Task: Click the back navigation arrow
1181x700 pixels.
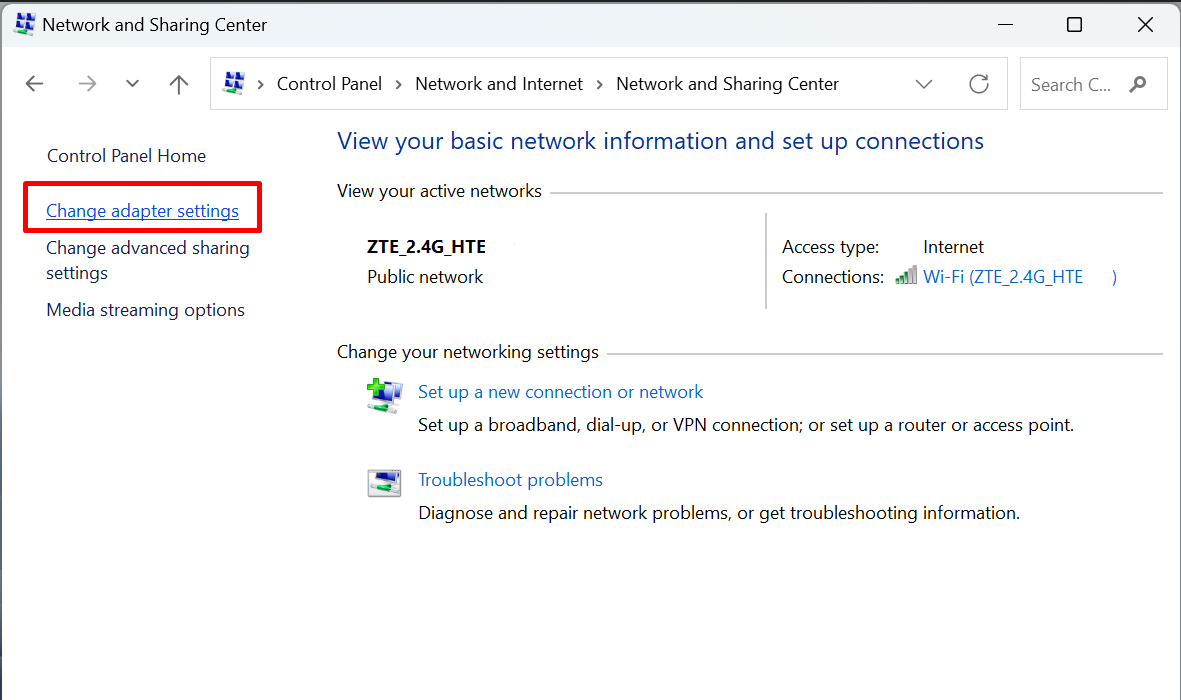Action: pyautogui.click(x=34, y=83)
